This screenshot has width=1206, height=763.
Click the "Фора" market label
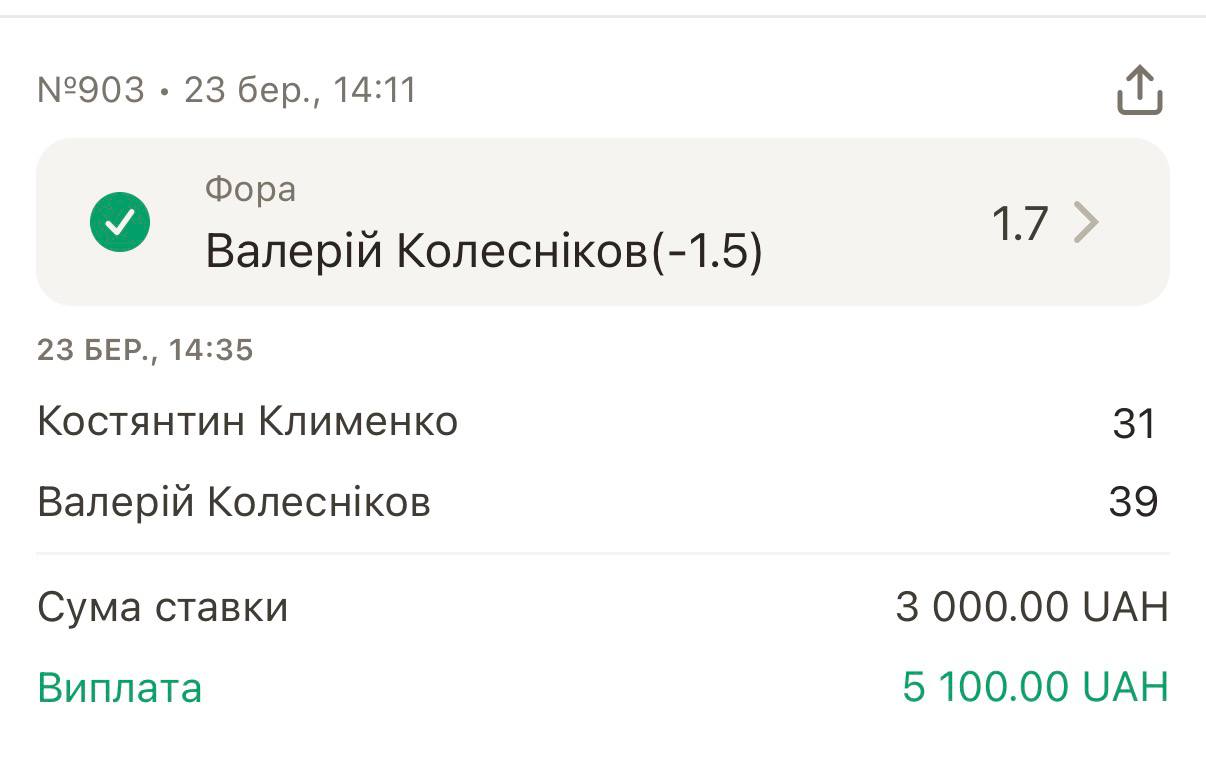250,189
